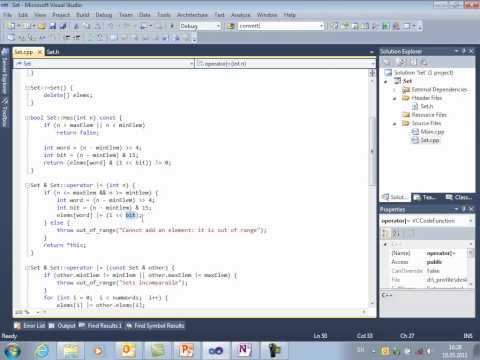Collapse the Set::~Set destructor outline toggle

(27, 88)
